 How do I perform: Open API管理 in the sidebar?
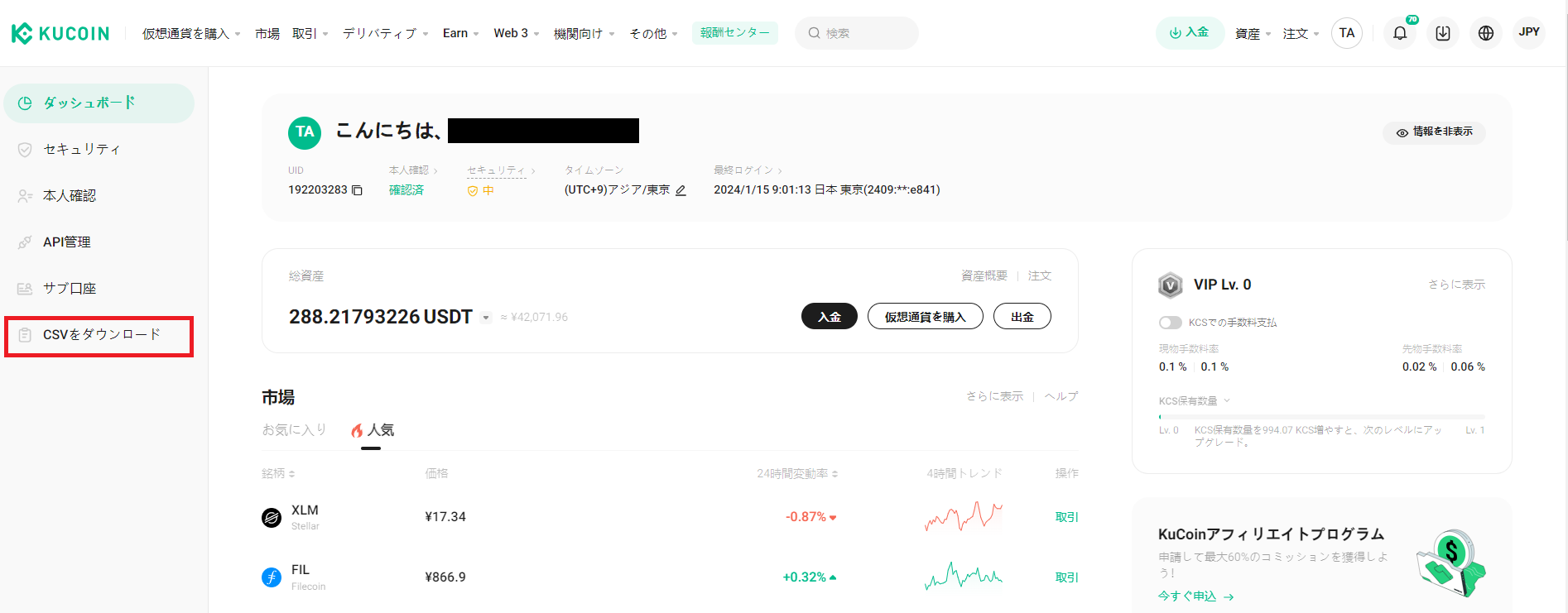[99, 242]
